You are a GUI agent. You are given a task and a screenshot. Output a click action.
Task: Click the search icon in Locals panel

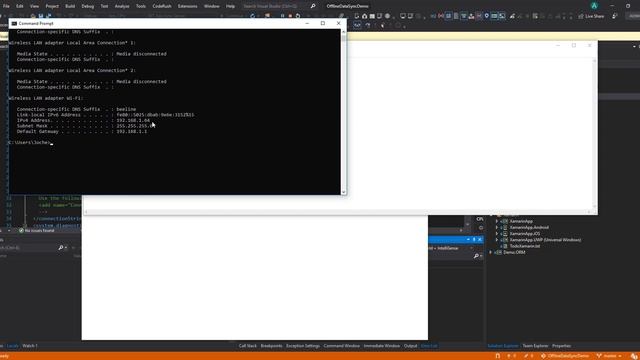[61, 247]
